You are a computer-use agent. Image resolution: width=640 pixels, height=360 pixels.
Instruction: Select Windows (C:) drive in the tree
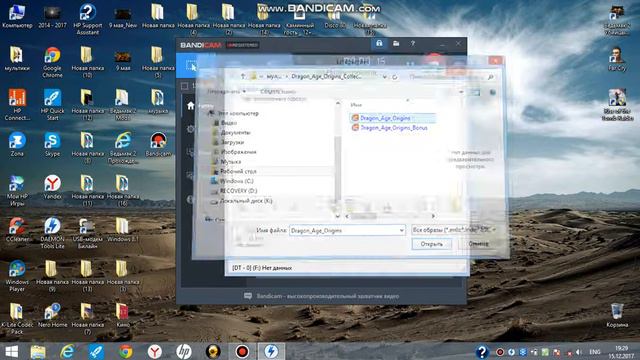[x=236, y=181]
